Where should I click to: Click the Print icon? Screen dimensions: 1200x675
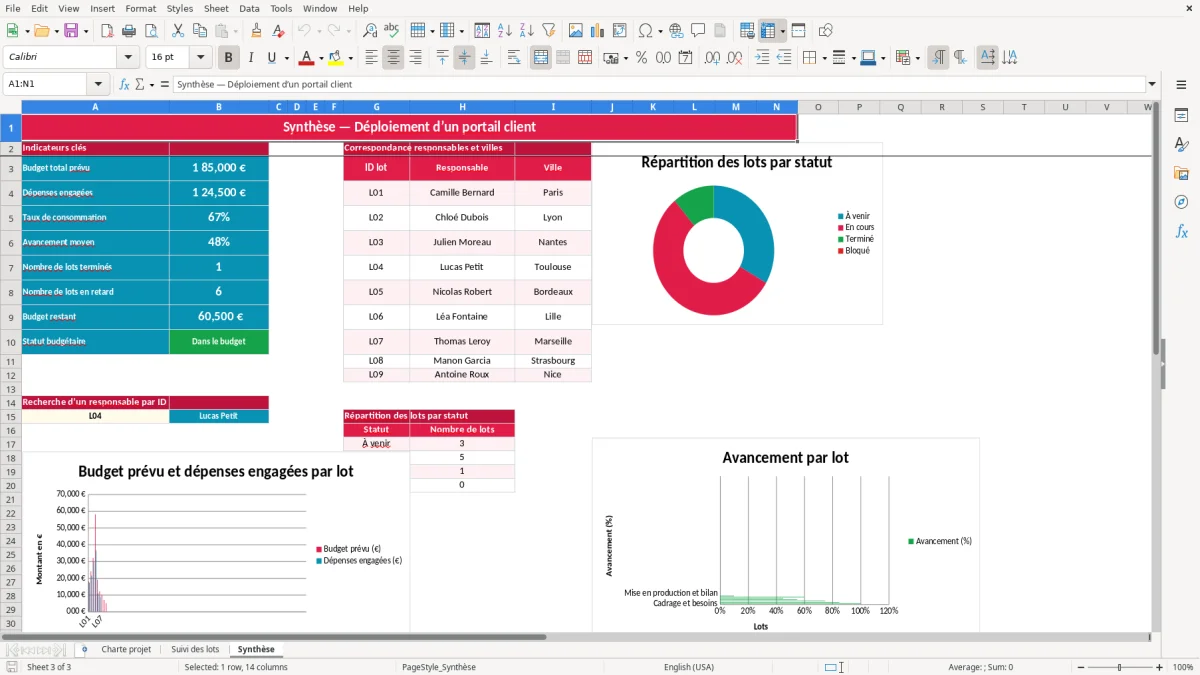[129, 31]
